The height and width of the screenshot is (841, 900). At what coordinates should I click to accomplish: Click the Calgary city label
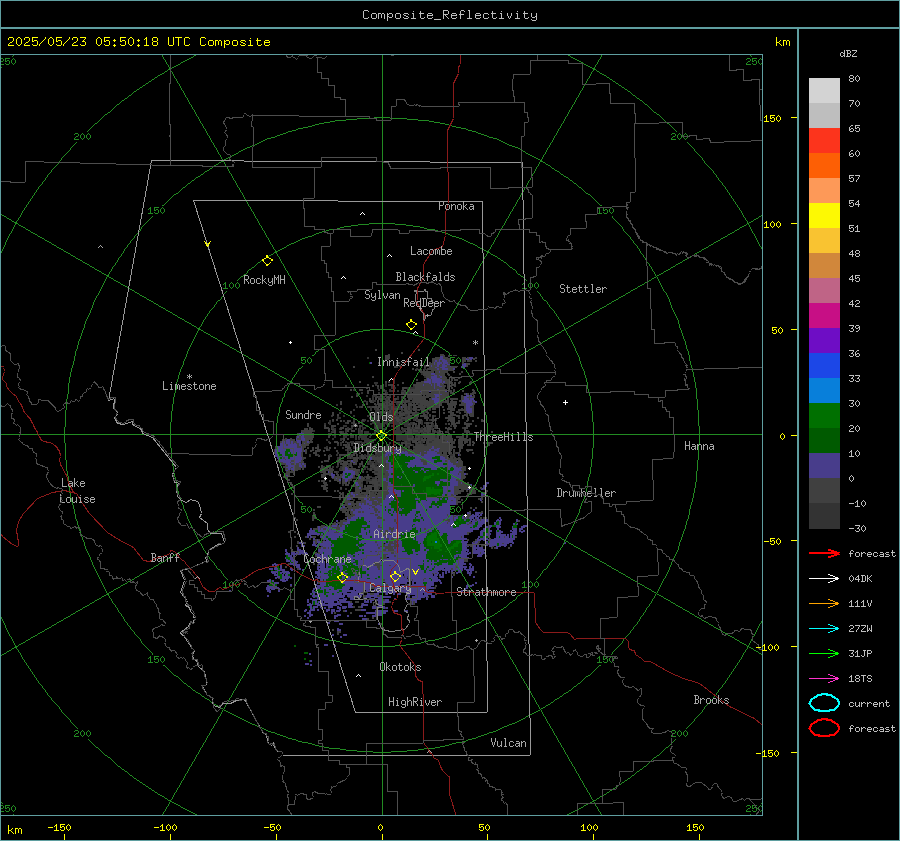(x=390, y=588)
